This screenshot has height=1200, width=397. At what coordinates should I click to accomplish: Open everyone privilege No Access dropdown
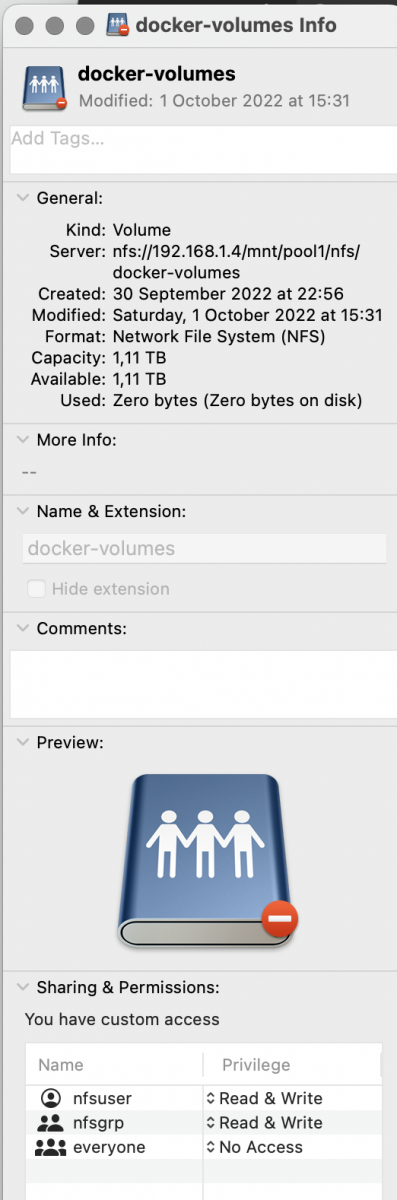(254, 1147)
